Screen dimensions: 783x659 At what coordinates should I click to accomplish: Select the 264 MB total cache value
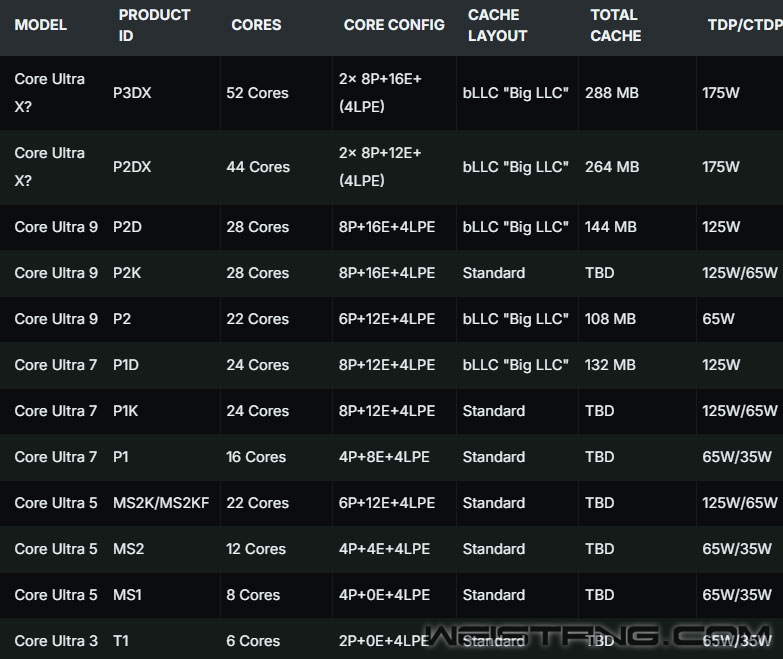coord(612,167)
